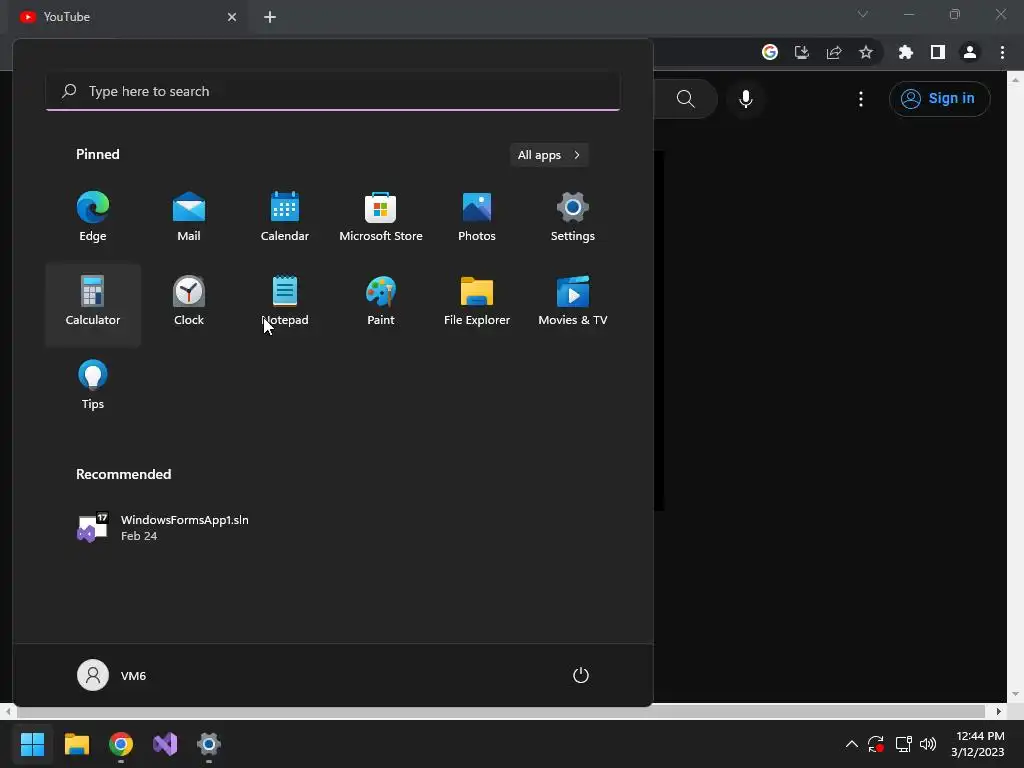
Task: Launch the Photos app
Action: click(x=477, y=217)
